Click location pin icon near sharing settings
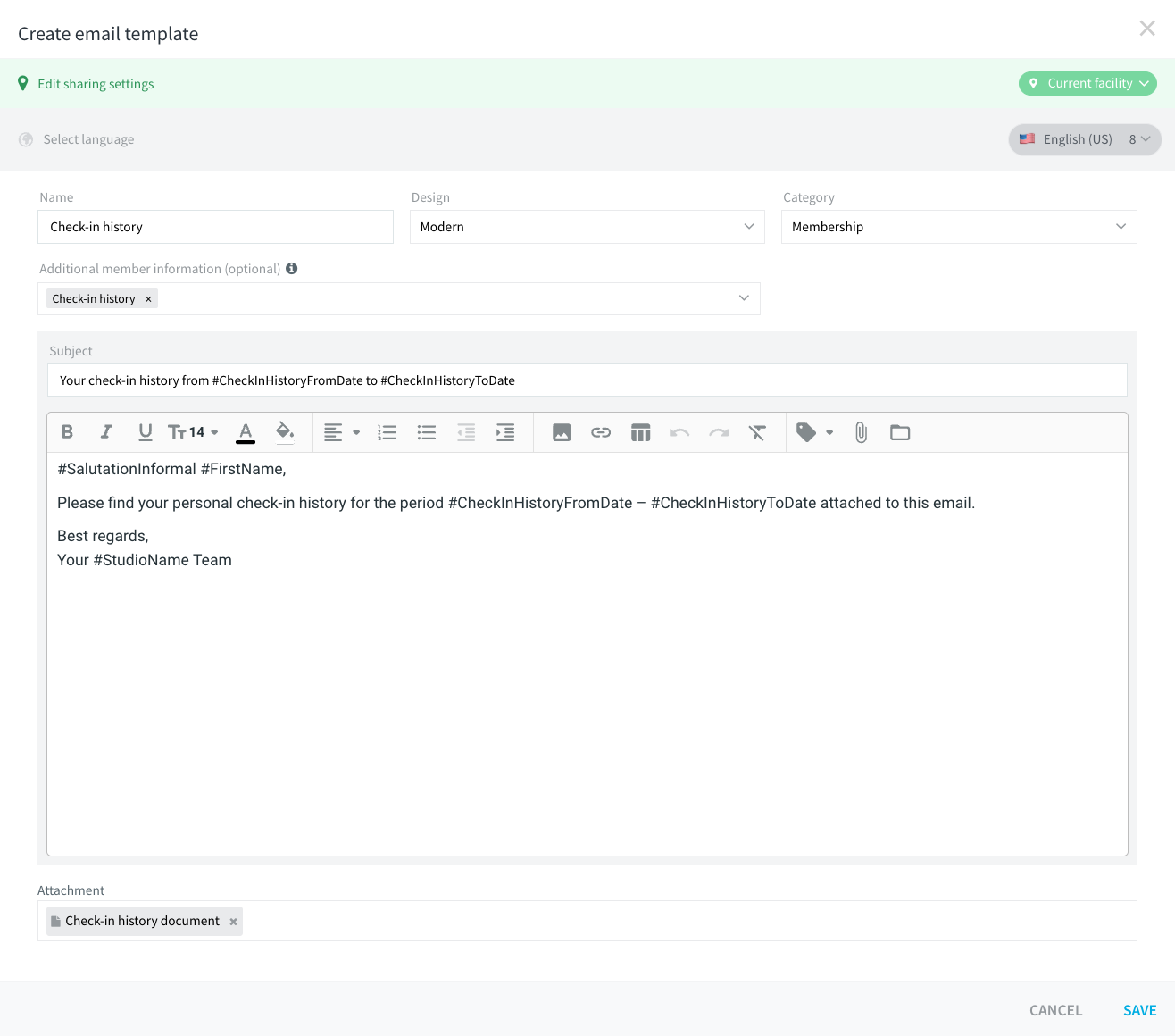Screen dimensions: 1175x1036 pyautogui.click(x=23, y=83)
